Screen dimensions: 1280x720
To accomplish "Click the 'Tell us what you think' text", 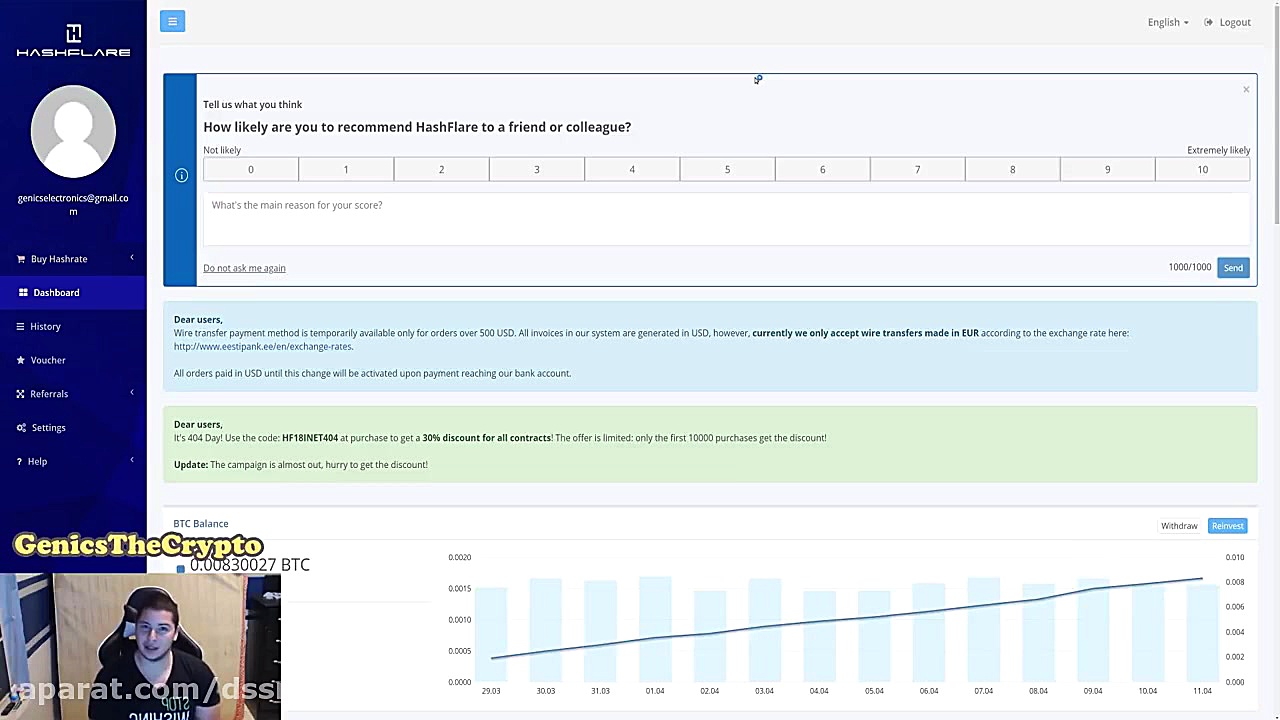I will [253, 104].
